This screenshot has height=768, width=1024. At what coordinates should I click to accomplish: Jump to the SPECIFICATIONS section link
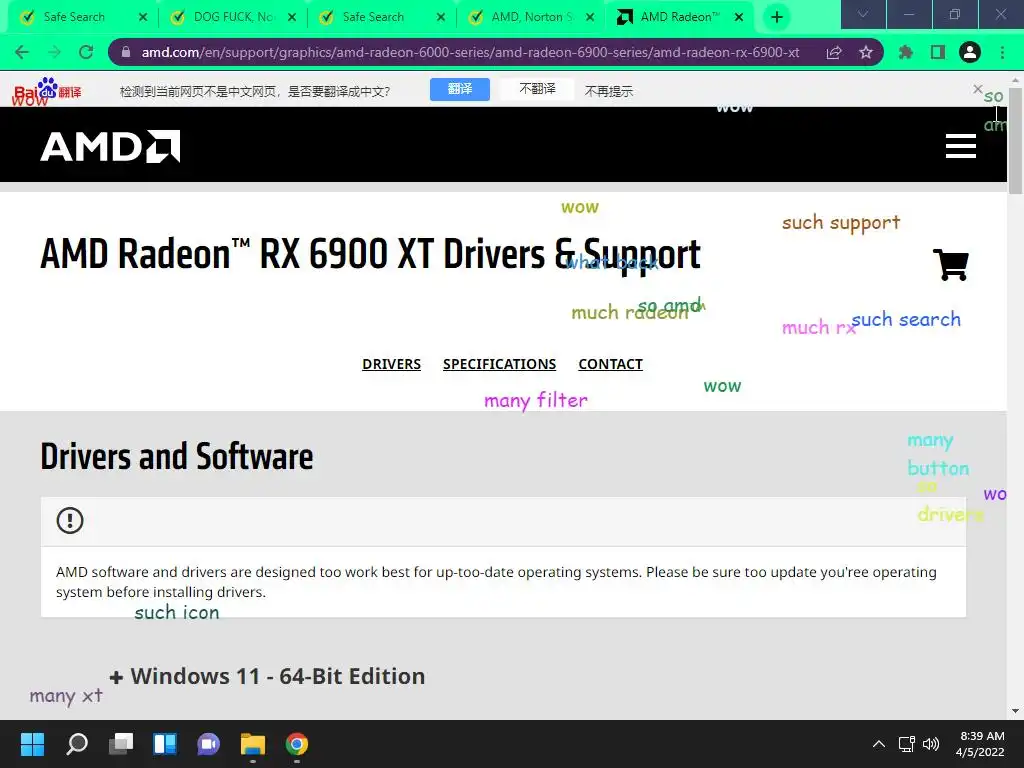click(x=500, y=364)
